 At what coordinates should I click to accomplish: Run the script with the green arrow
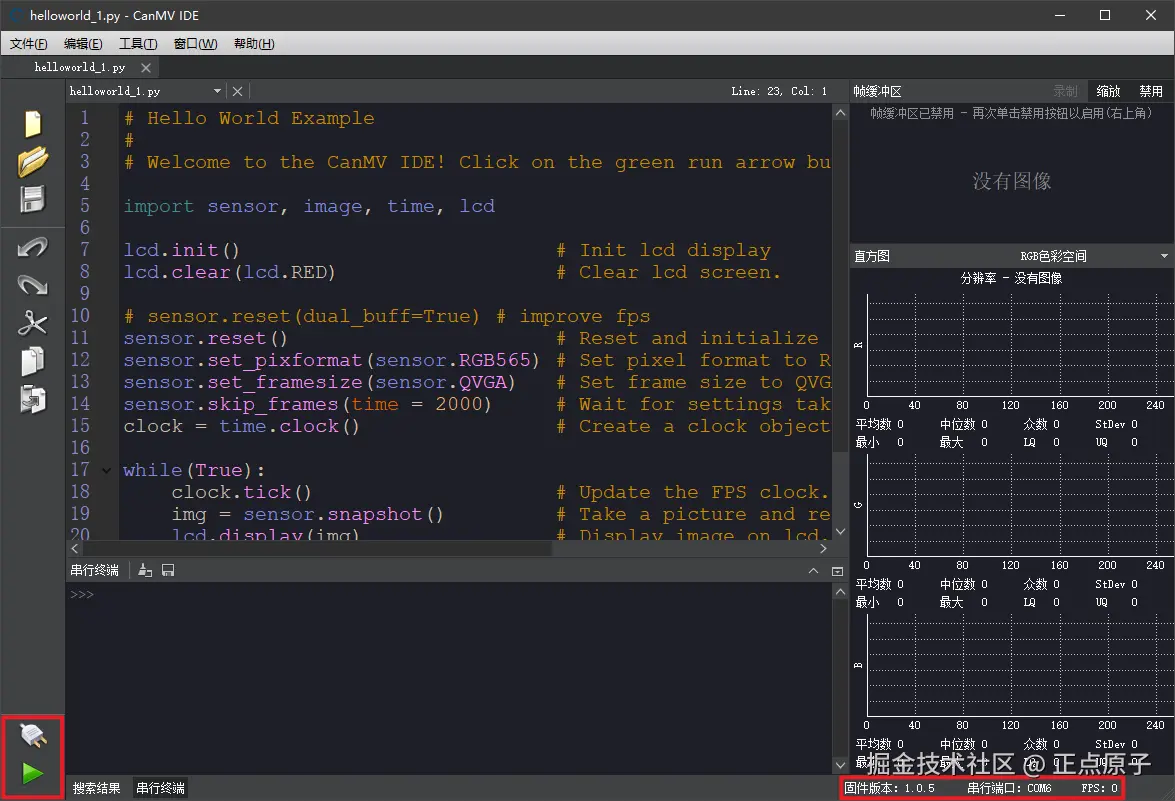[32, 773]
